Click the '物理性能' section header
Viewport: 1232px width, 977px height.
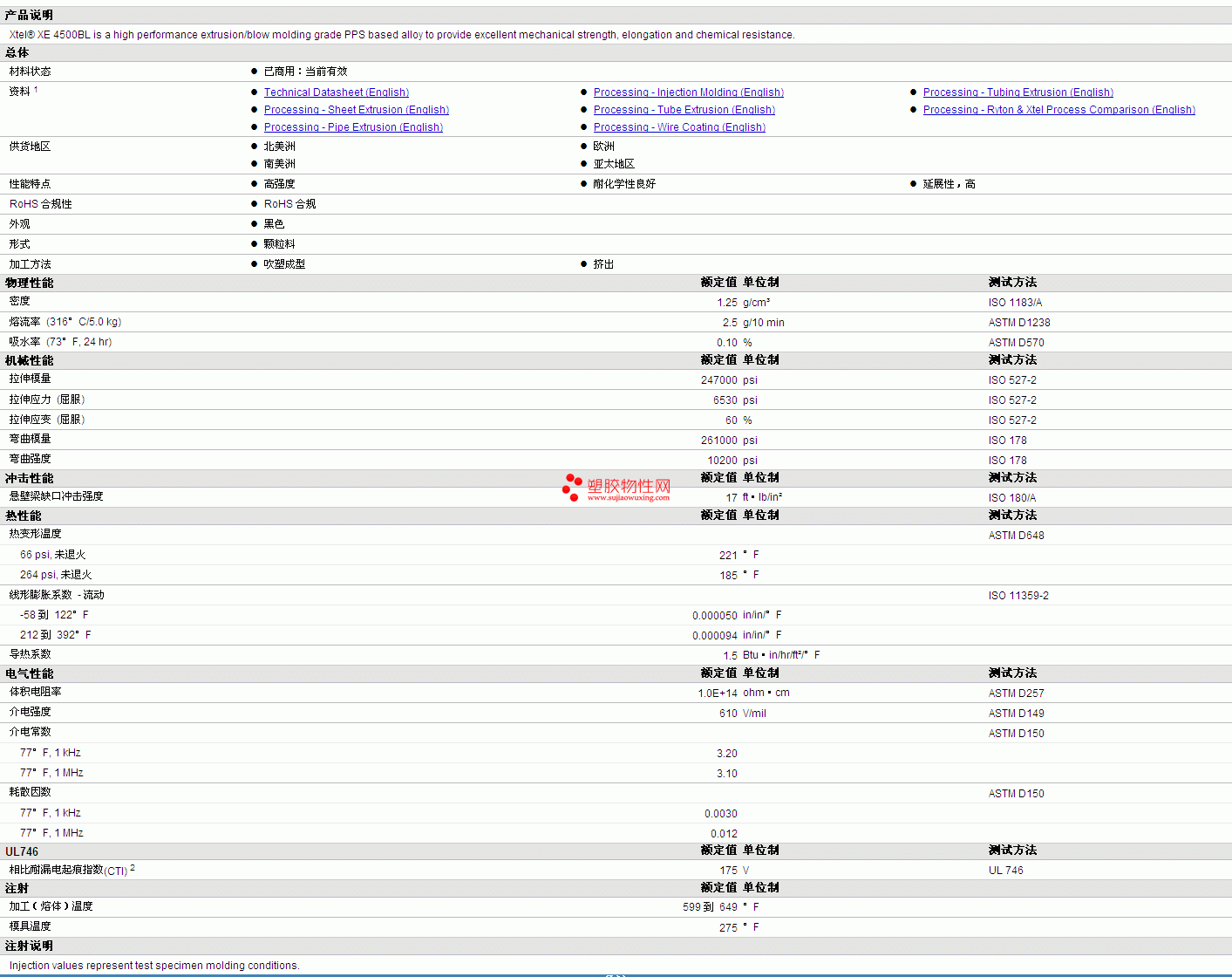(29, 284)
